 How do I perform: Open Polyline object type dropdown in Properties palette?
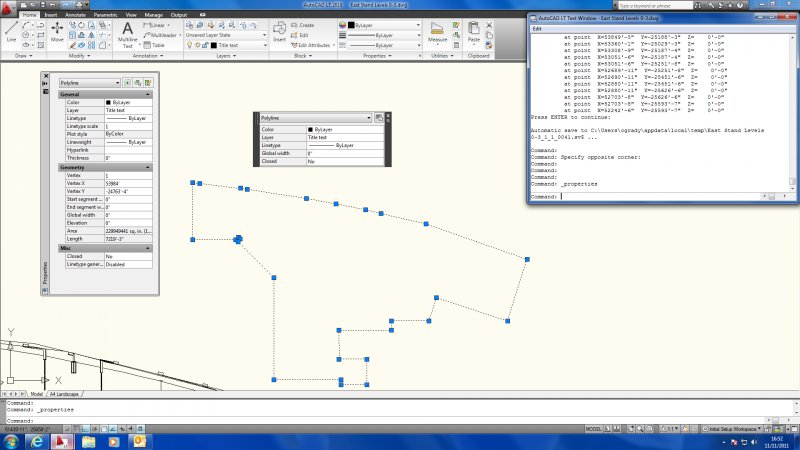pyautogui.click(x=89, y=83)
